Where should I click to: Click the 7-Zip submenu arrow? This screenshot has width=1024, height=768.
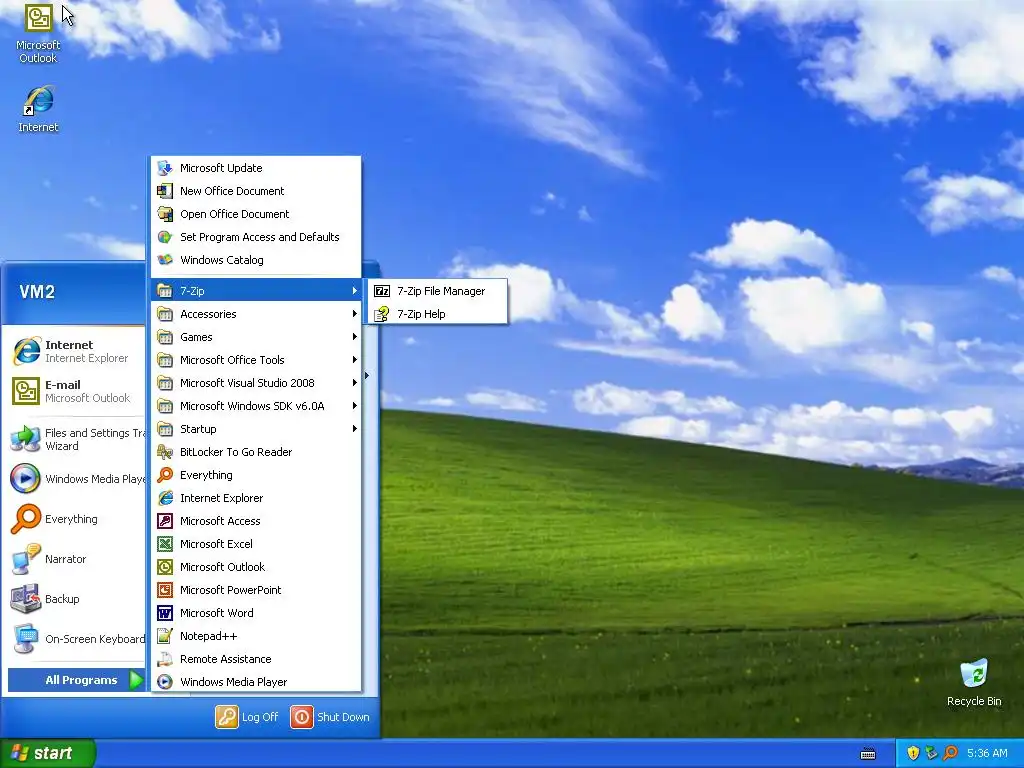coord(355,291)
